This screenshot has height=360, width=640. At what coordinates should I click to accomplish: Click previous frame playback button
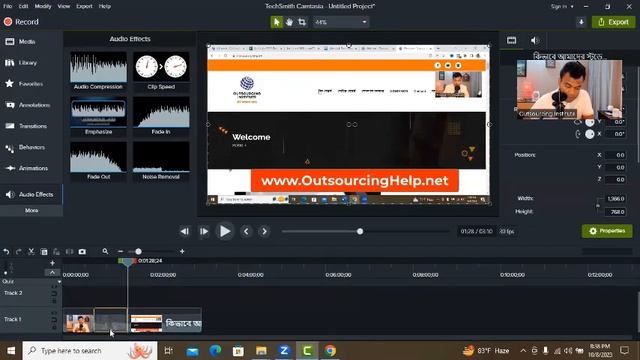tap(184, 231)
